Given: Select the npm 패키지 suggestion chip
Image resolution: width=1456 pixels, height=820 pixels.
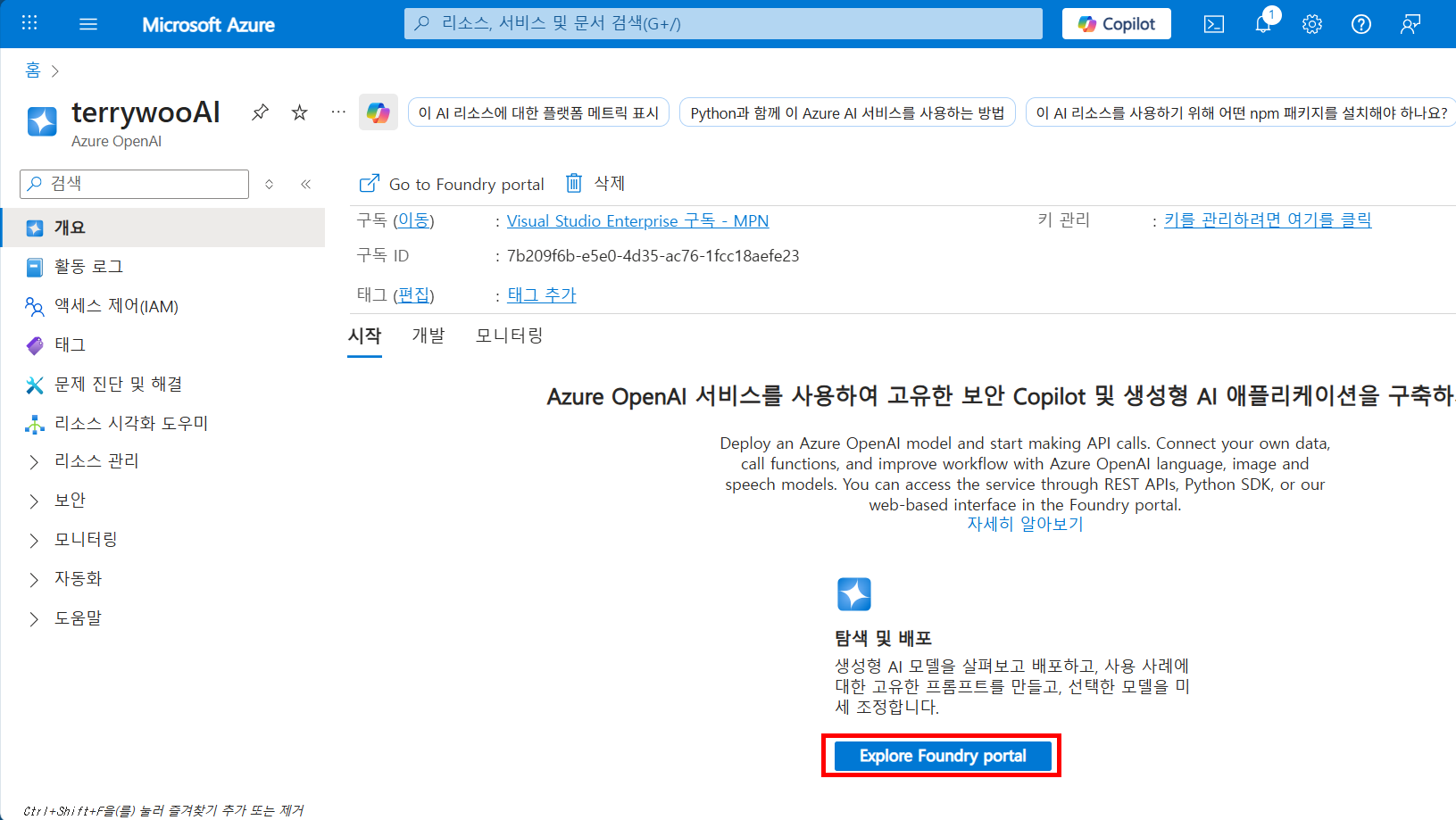Looking at the screenshot, I should point(1241,112).
